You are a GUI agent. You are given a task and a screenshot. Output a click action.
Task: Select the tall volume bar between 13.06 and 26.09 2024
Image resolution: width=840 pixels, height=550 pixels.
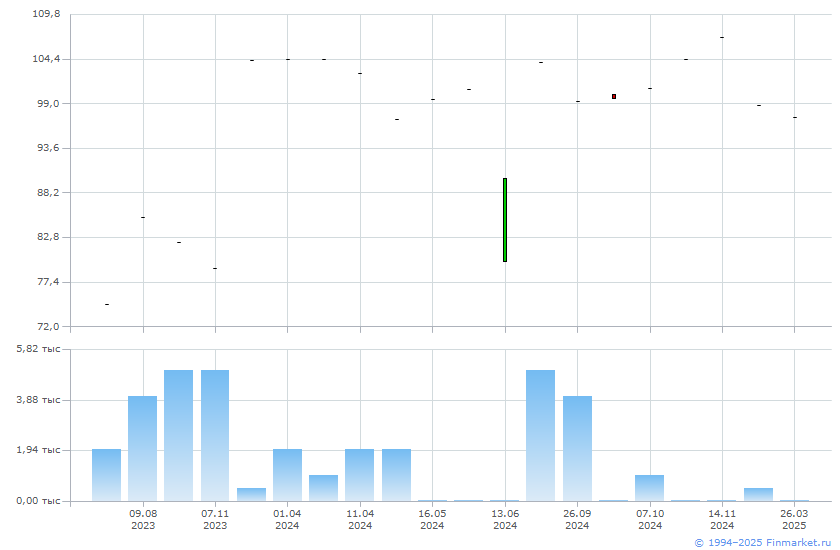click(541, 435)
